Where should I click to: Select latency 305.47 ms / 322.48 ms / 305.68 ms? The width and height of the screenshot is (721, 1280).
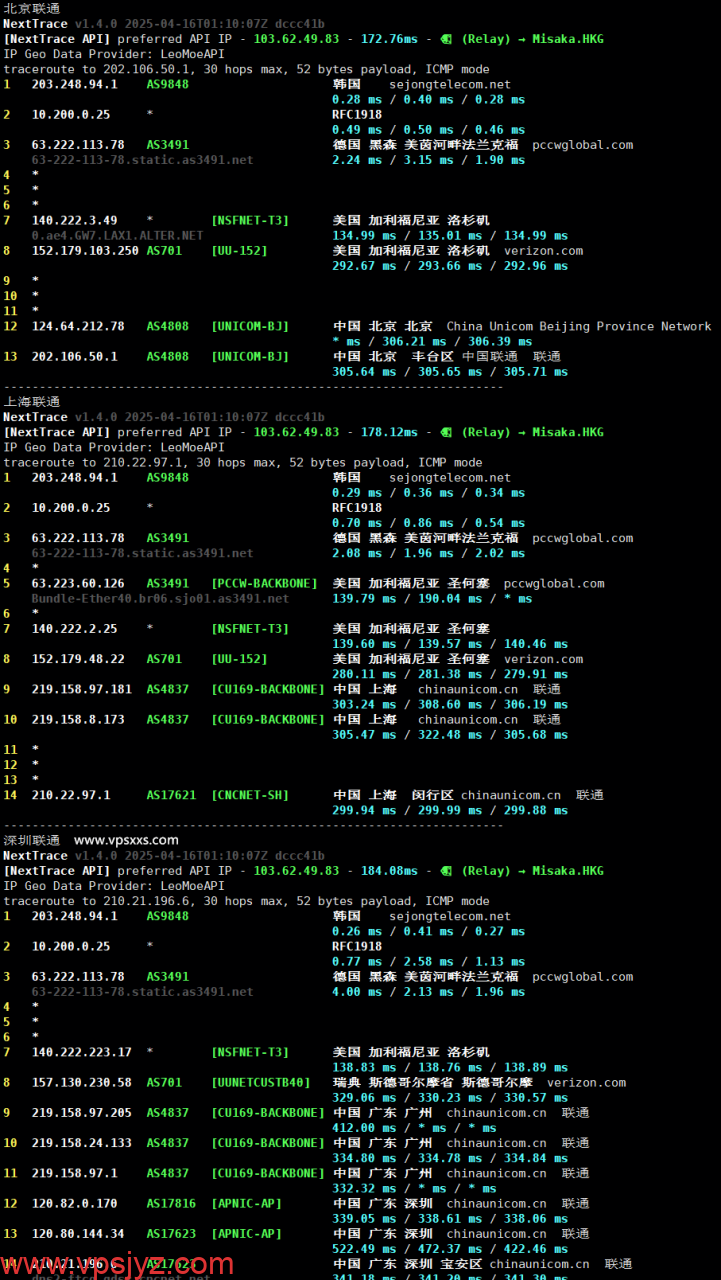[x=450, y=734]
